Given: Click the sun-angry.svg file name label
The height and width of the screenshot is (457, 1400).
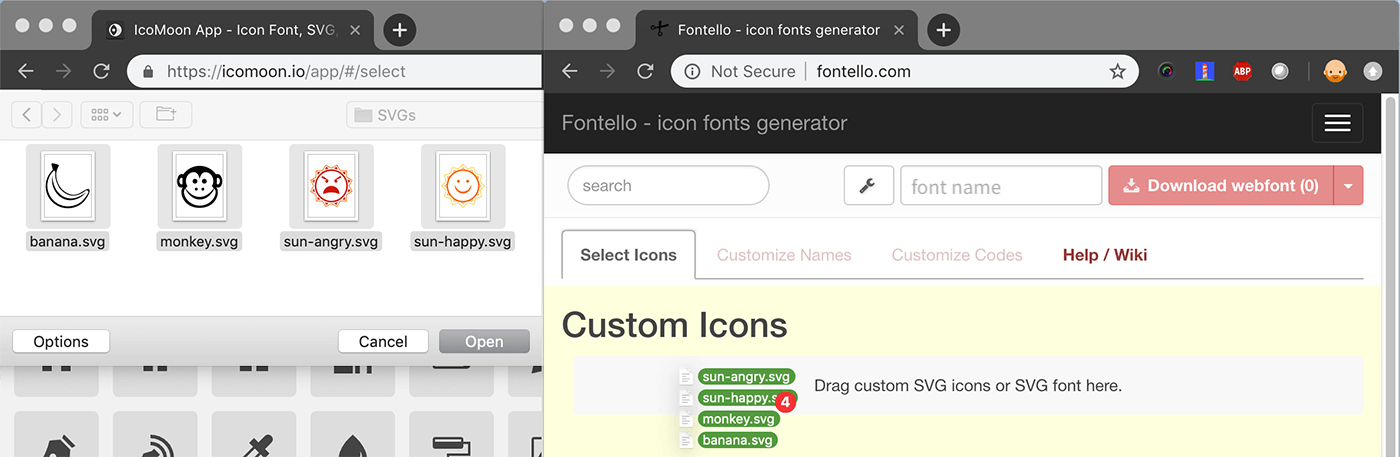Looking at the screenshot, I should pos(331,241).
